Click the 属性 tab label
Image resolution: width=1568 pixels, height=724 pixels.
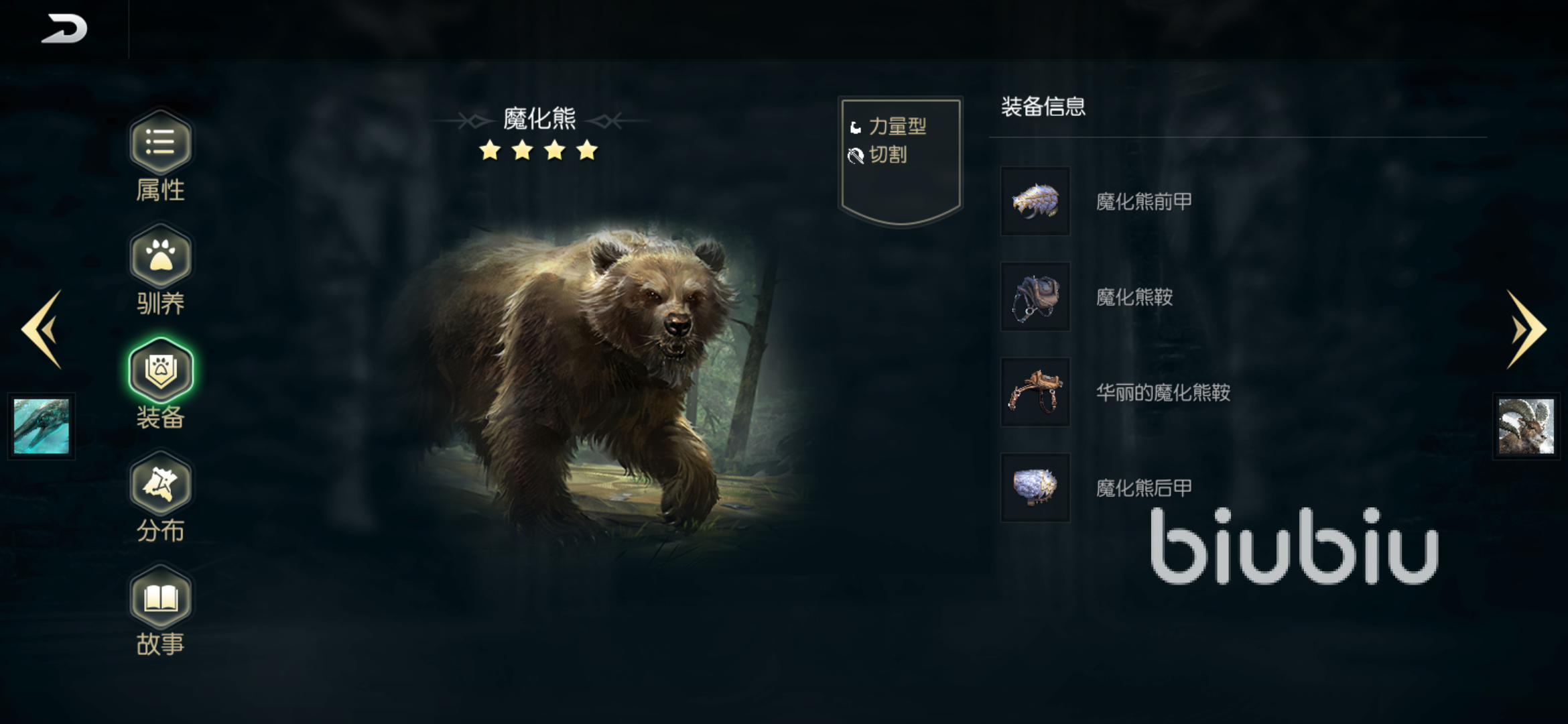click(161, 190)
